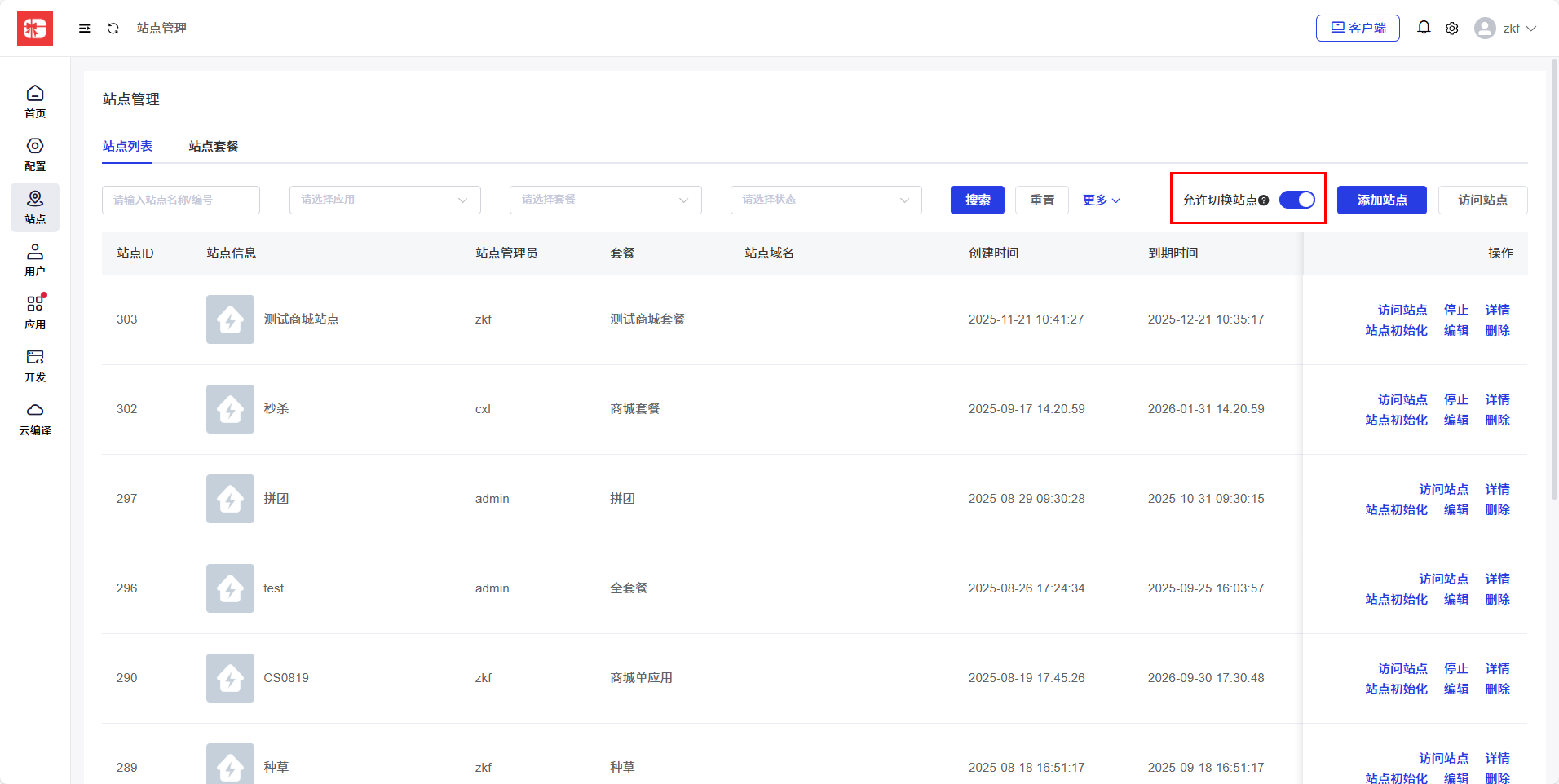This screenshot has height=784, width=1559.
Task: Expand 更多 filter options
Action: pyautogui.click(x=1101, y=200)
